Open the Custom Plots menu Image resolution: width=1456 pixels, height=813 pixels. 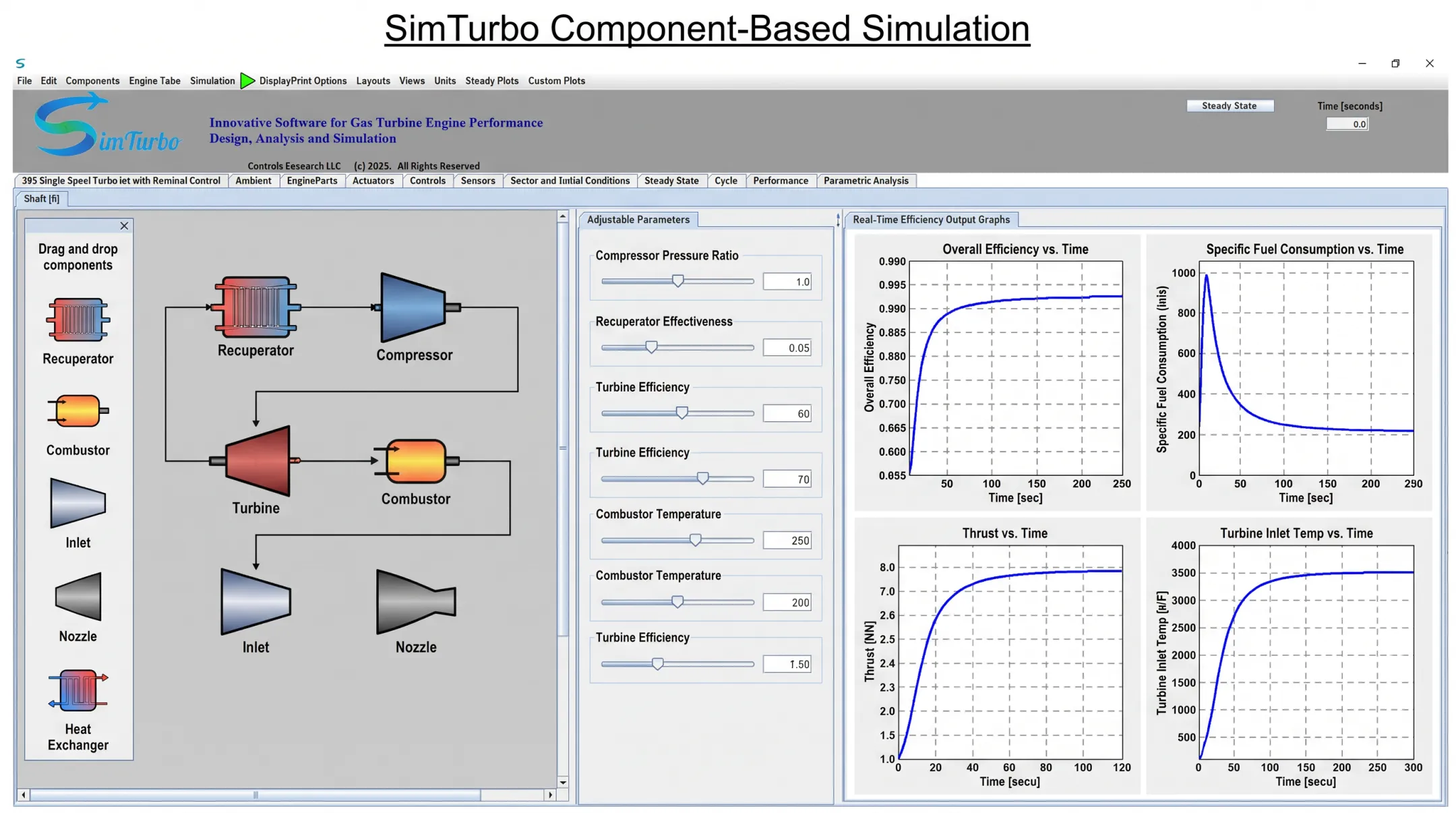point(556,81)
